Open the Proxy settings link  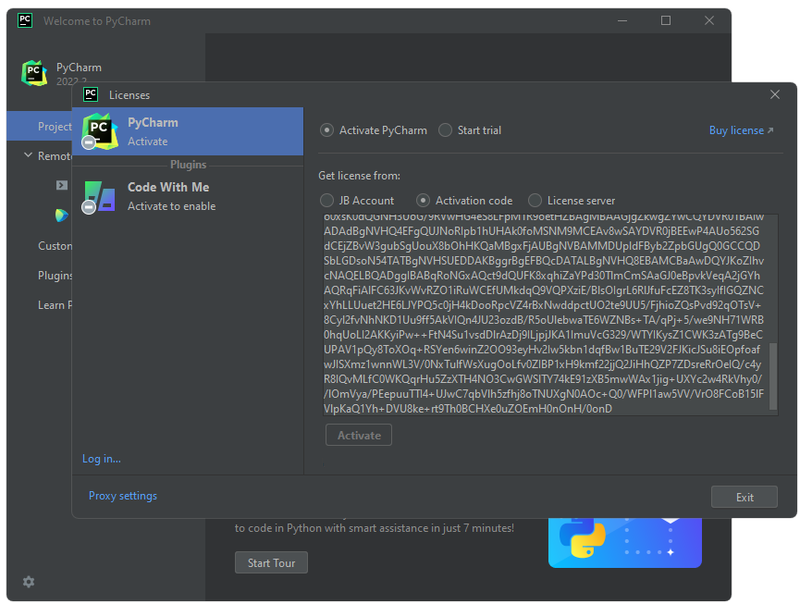coord(123,495)
